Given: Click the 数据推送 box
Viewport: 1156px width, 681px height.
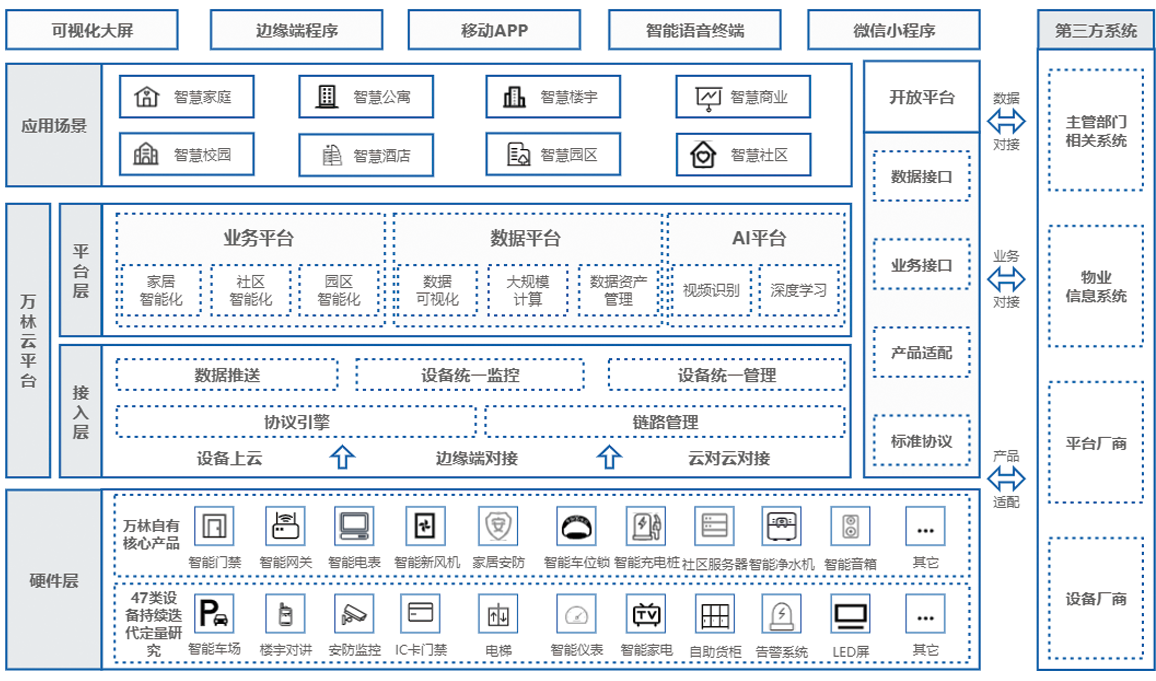Looking at the screenshot, I should [x=227, y=375].
